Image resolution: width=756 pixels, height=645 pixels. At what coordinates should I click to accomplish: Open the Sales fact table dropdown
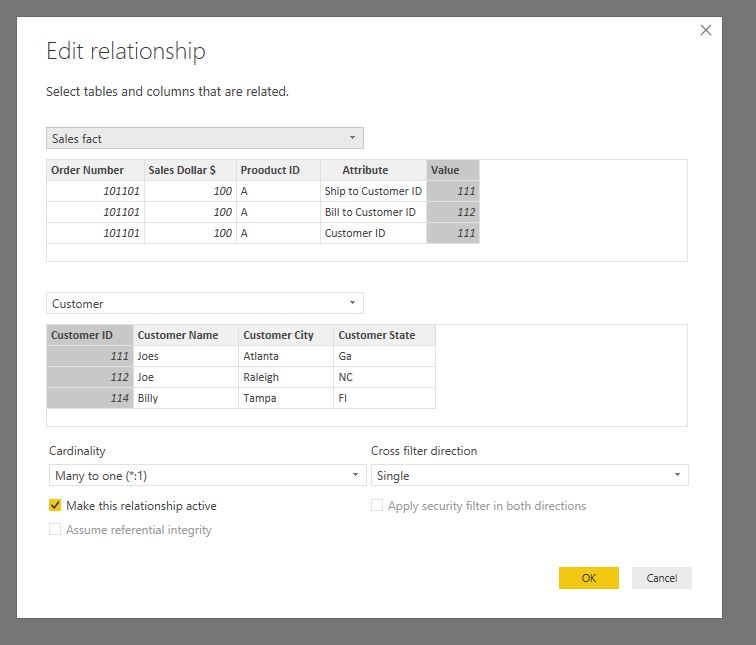205,138
